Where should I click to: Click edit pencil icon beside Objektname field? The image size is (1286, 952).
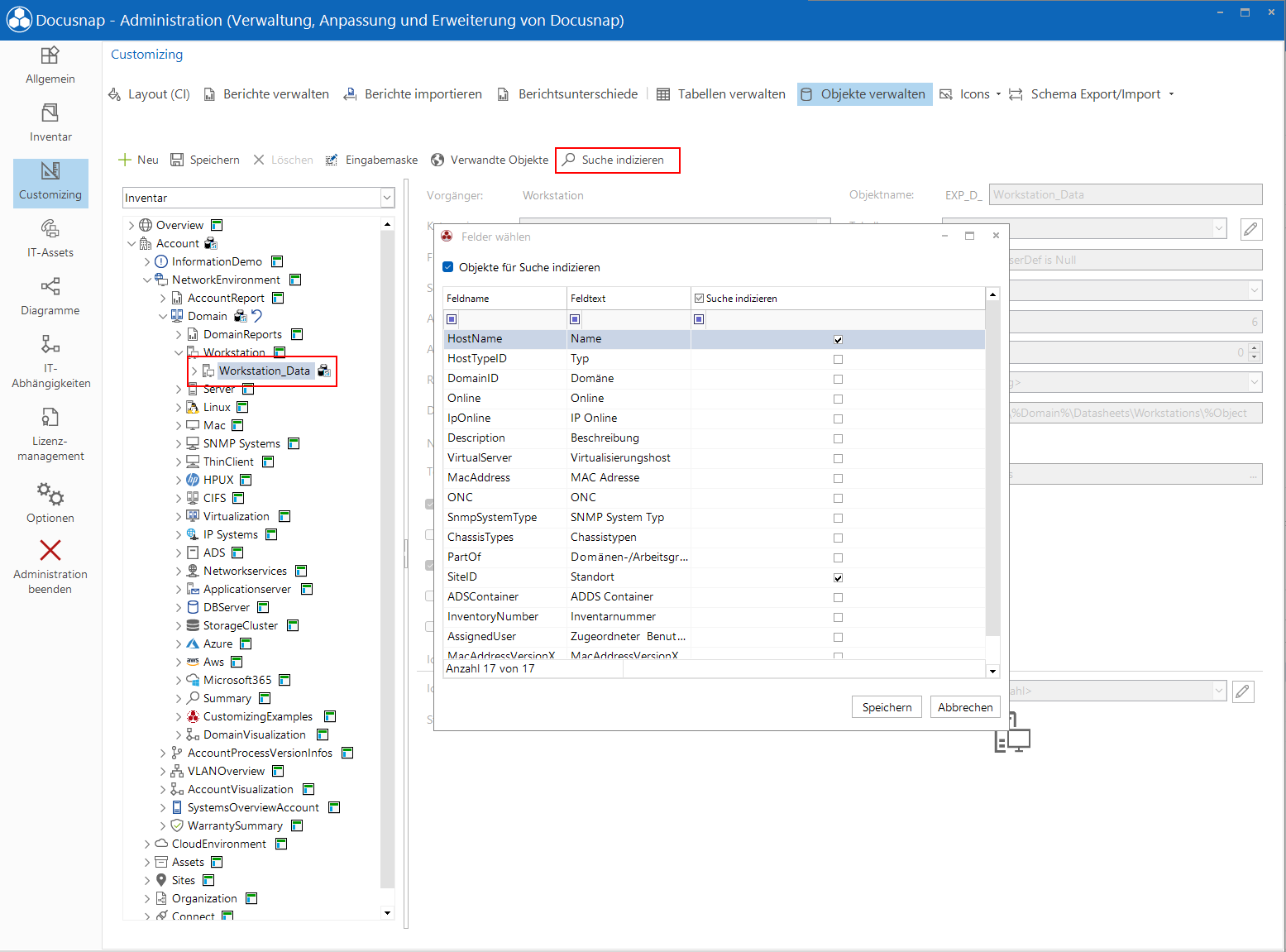click(x=1251, y=229)
